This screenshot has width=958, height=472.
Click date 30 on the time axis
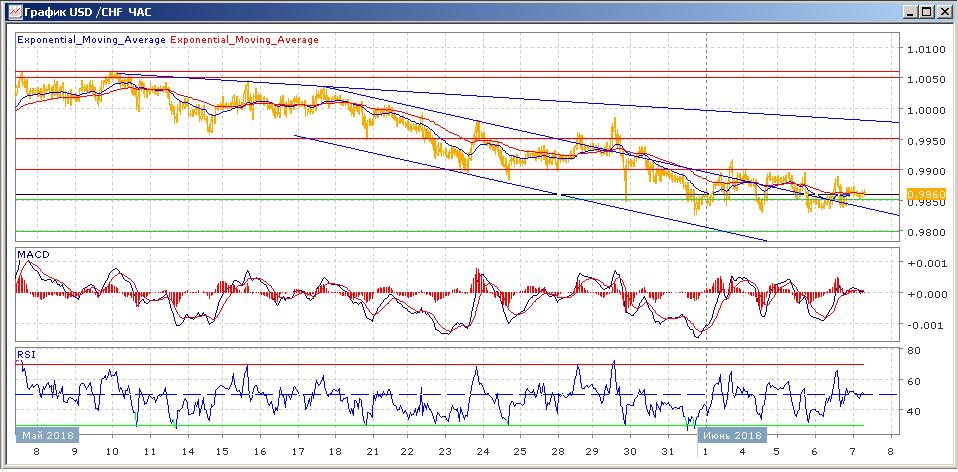point(629,452)
